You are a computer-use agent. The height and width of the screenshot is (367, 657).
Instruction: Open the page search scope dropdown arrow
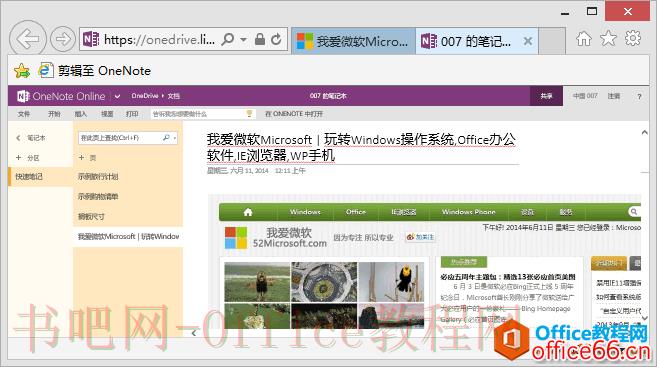pyautogui.click(x=175, y=138)
